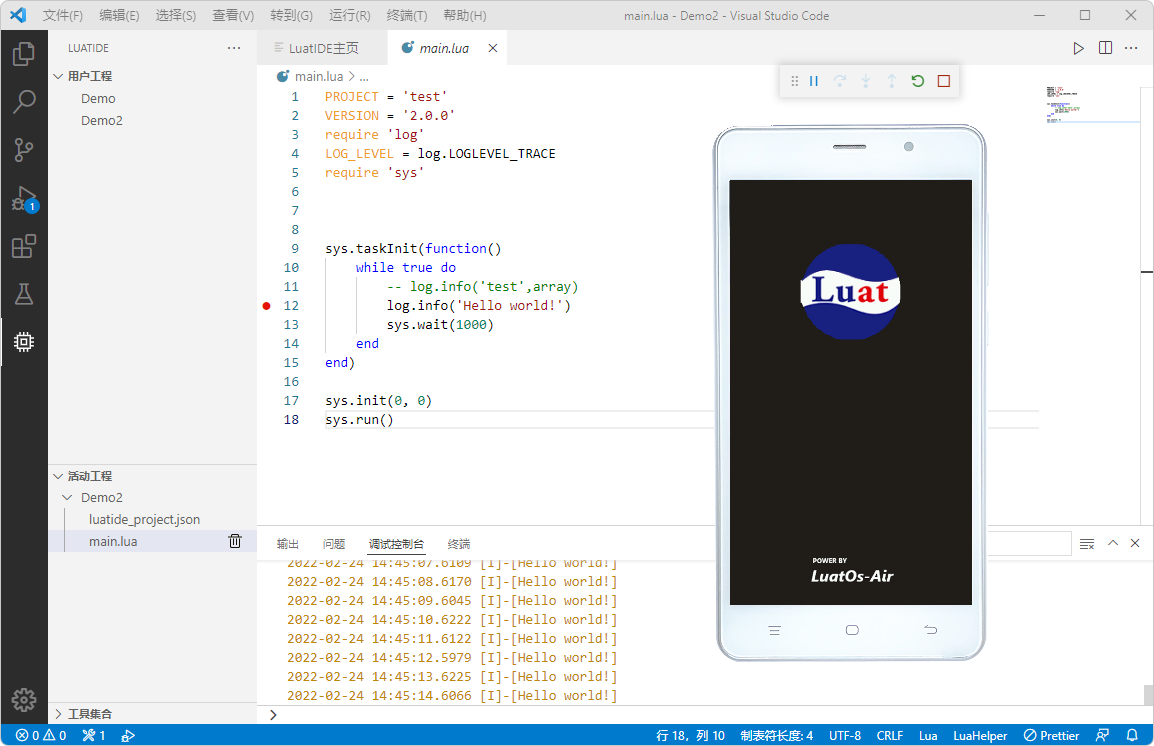The width and height of the screenshot is (1154, 746).
Task: Open the LuatIDE chip view
Action: click(x=24, y=341)
